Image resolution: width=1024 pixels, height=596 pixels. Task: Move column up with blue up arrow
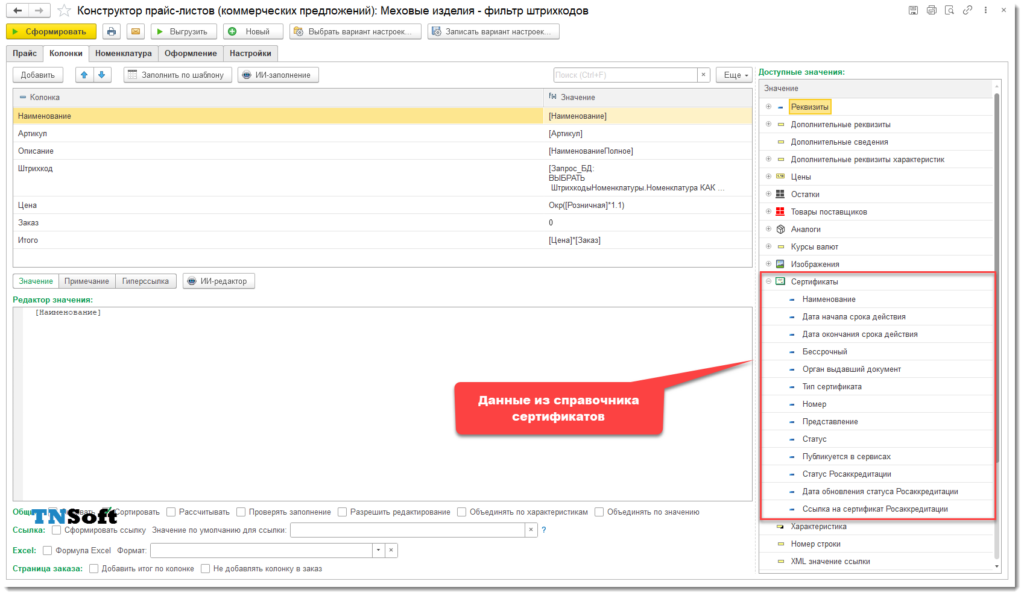84,75
